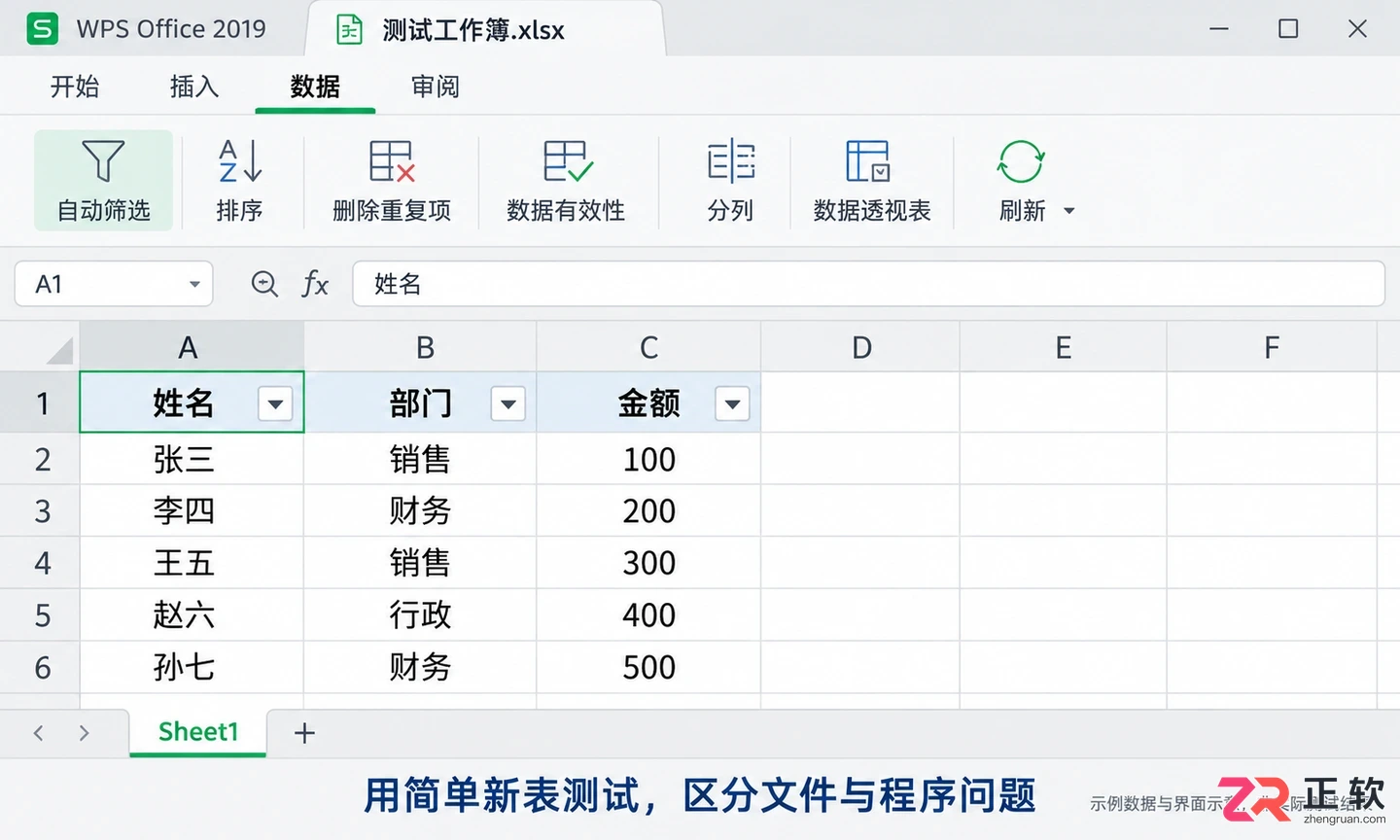Open 数据有效性 data validation
Screen dimensions: 1400x840
(566, 181)
